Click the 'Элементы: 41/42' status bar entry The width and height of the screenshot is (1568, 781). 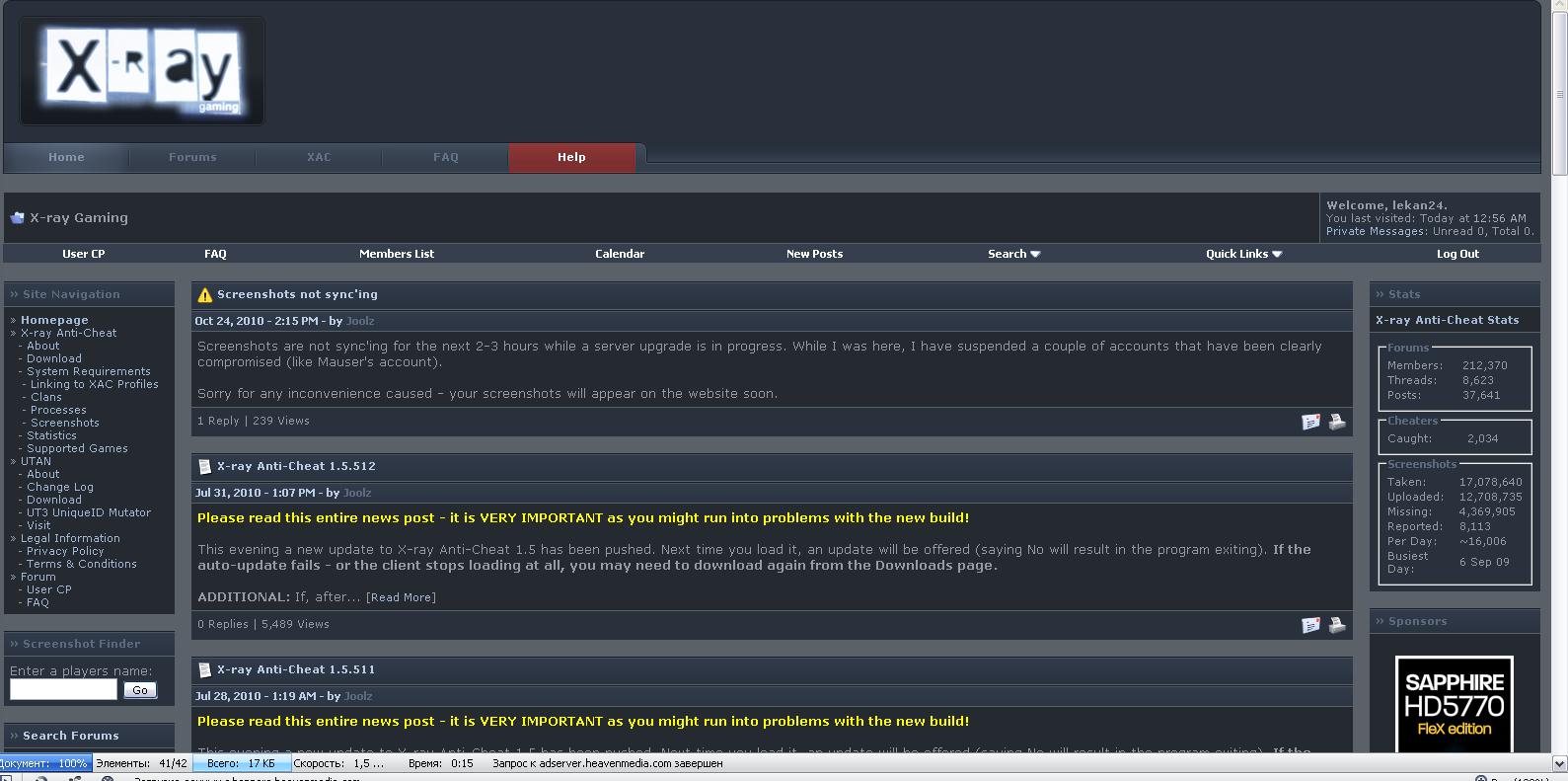tap(142, 763)
